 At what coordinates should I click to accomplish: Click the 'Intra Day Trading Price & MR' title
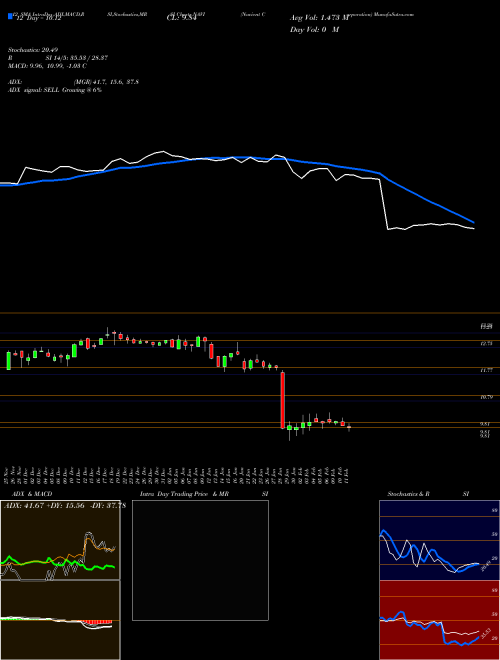(184, 494)
